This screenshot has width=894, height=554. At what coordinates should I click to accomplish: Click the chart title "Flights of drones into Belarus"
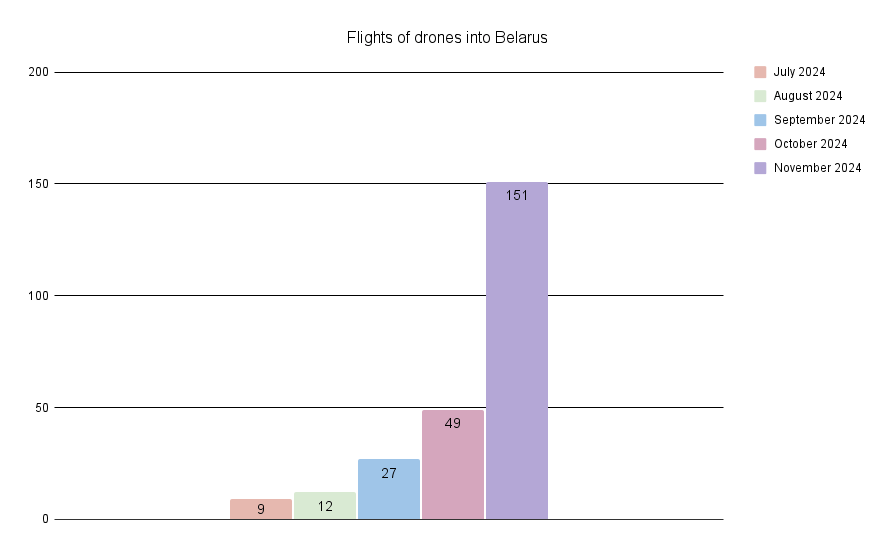point(447,38)
